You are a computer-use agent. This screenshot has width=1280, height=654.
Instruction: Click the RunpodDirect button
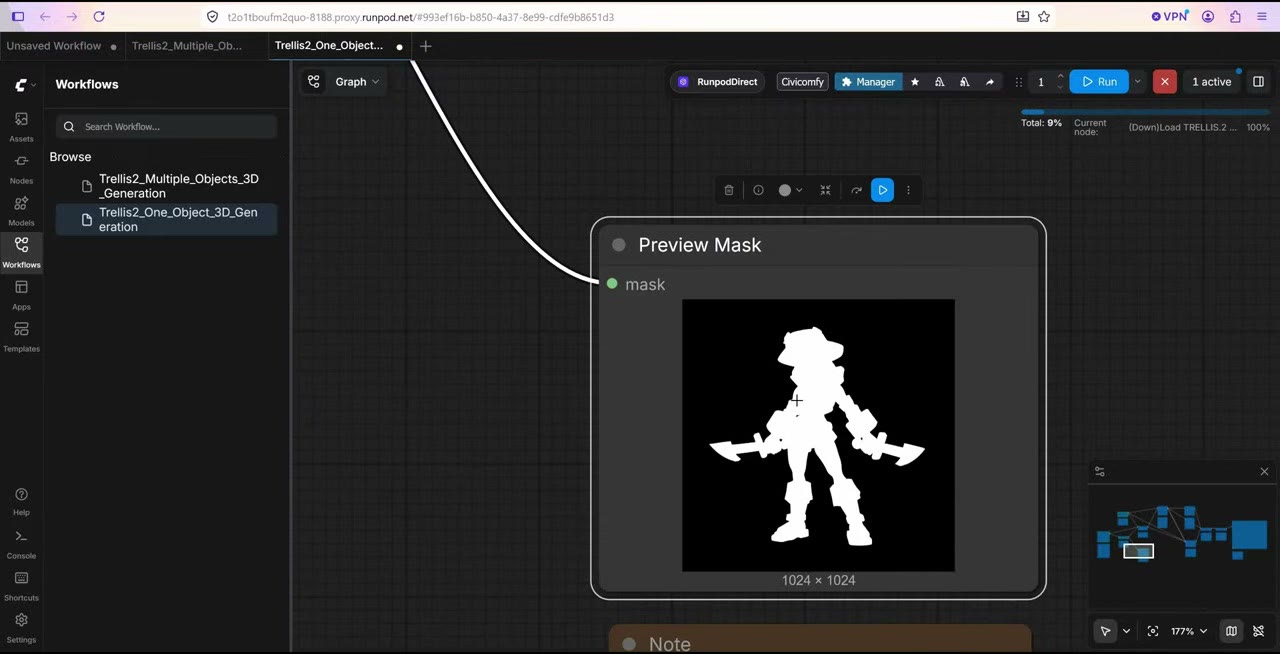pyautogui.click(x=718, y=82)
